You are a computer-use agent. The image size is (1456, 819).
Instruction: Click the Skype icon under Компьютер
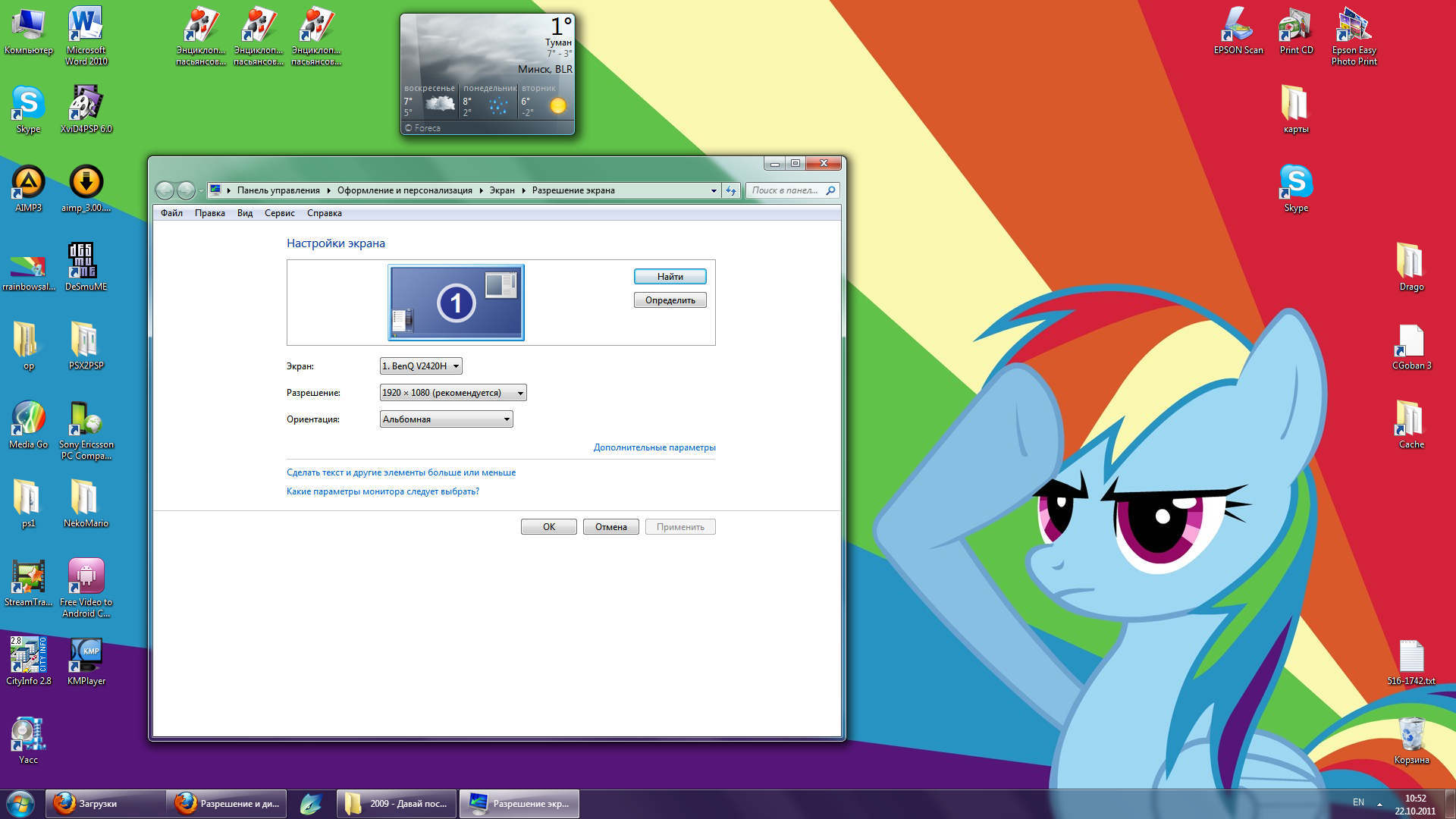(x=28, y=104)
